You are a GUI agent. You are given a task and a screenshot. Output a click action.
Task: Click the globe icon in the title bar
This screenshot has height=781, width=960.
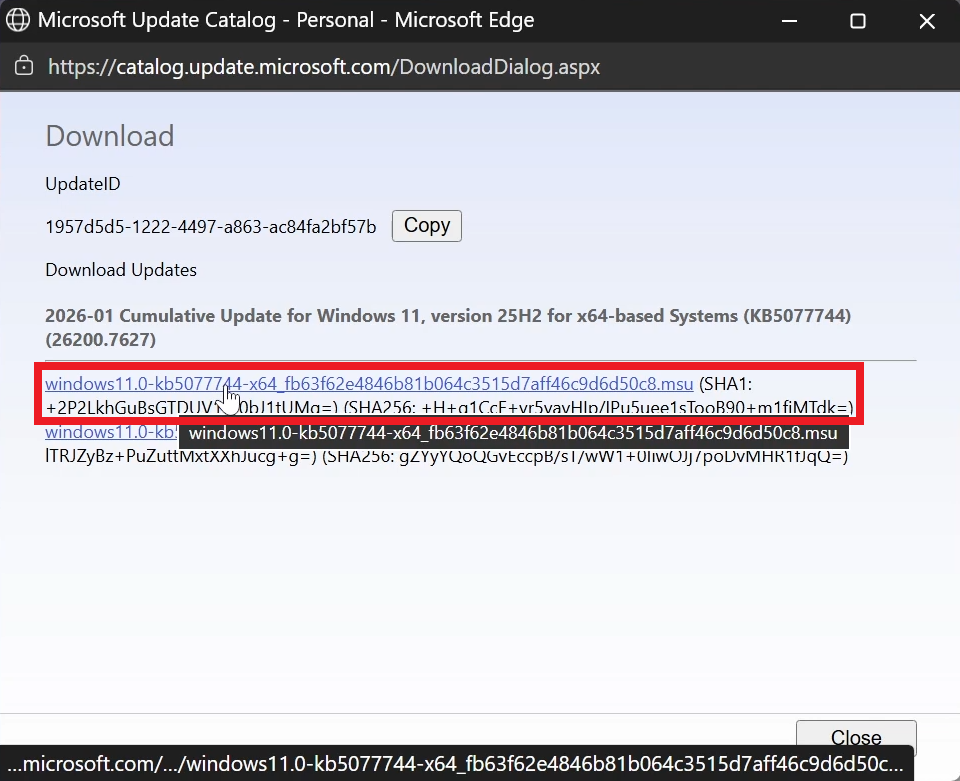click(x=18, y=21)
